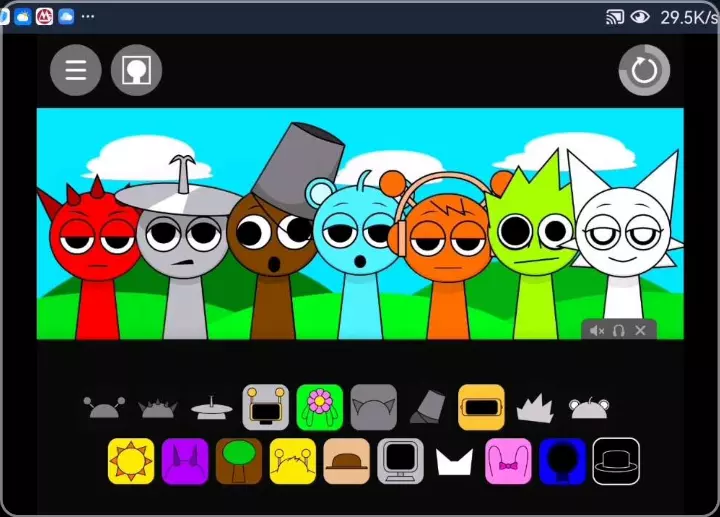Select the gray computer monitor icon
Screen dimensions: 720x517
[401, 461]
